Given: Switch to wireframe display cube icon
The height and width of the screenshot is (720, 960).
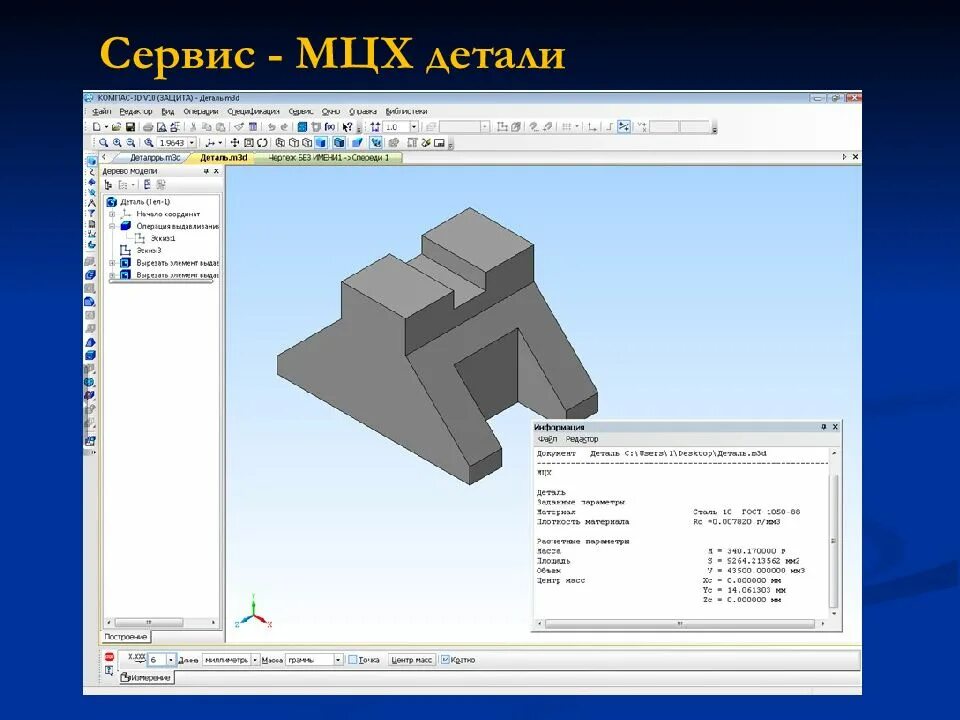Looking at the screenshot, I should pos(280,143).
